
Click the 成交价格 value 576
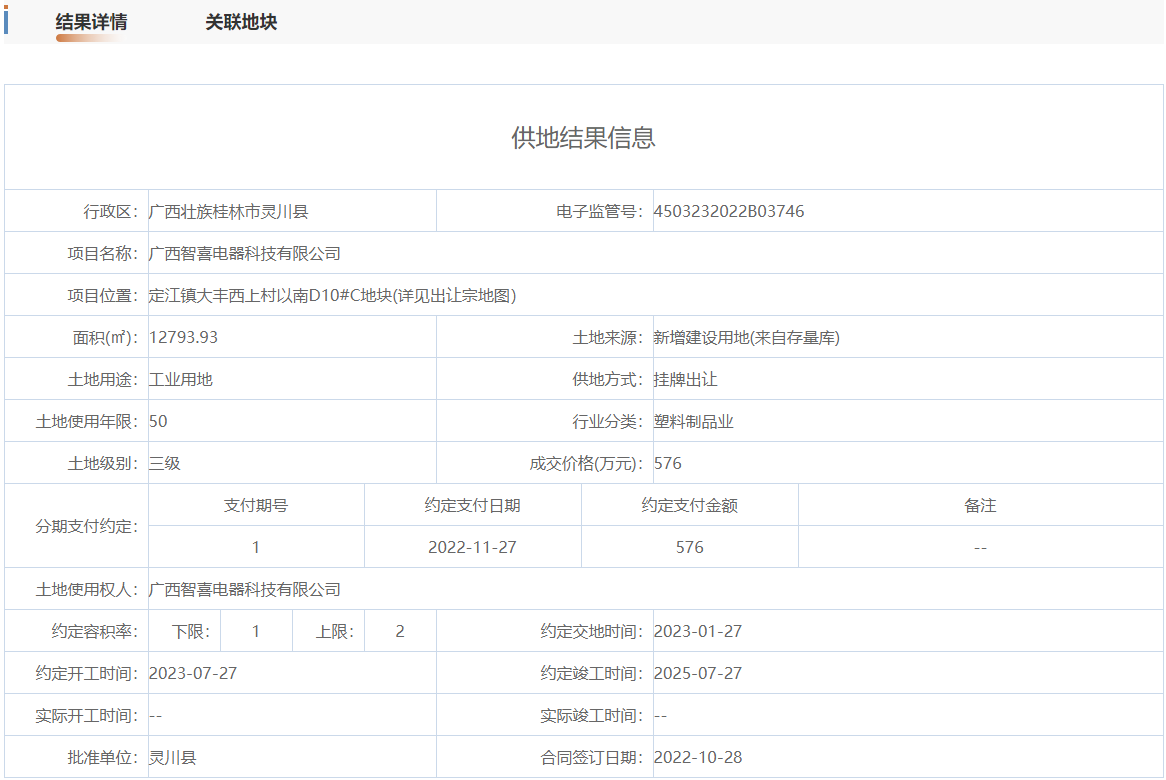coord(668,464)
